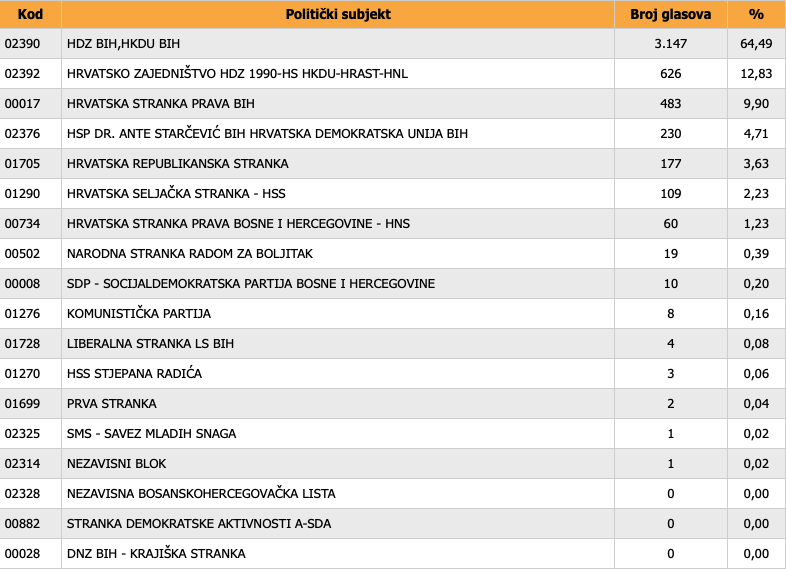Select HSS STJEPANA RADIĆA

[x=134, y=373]
